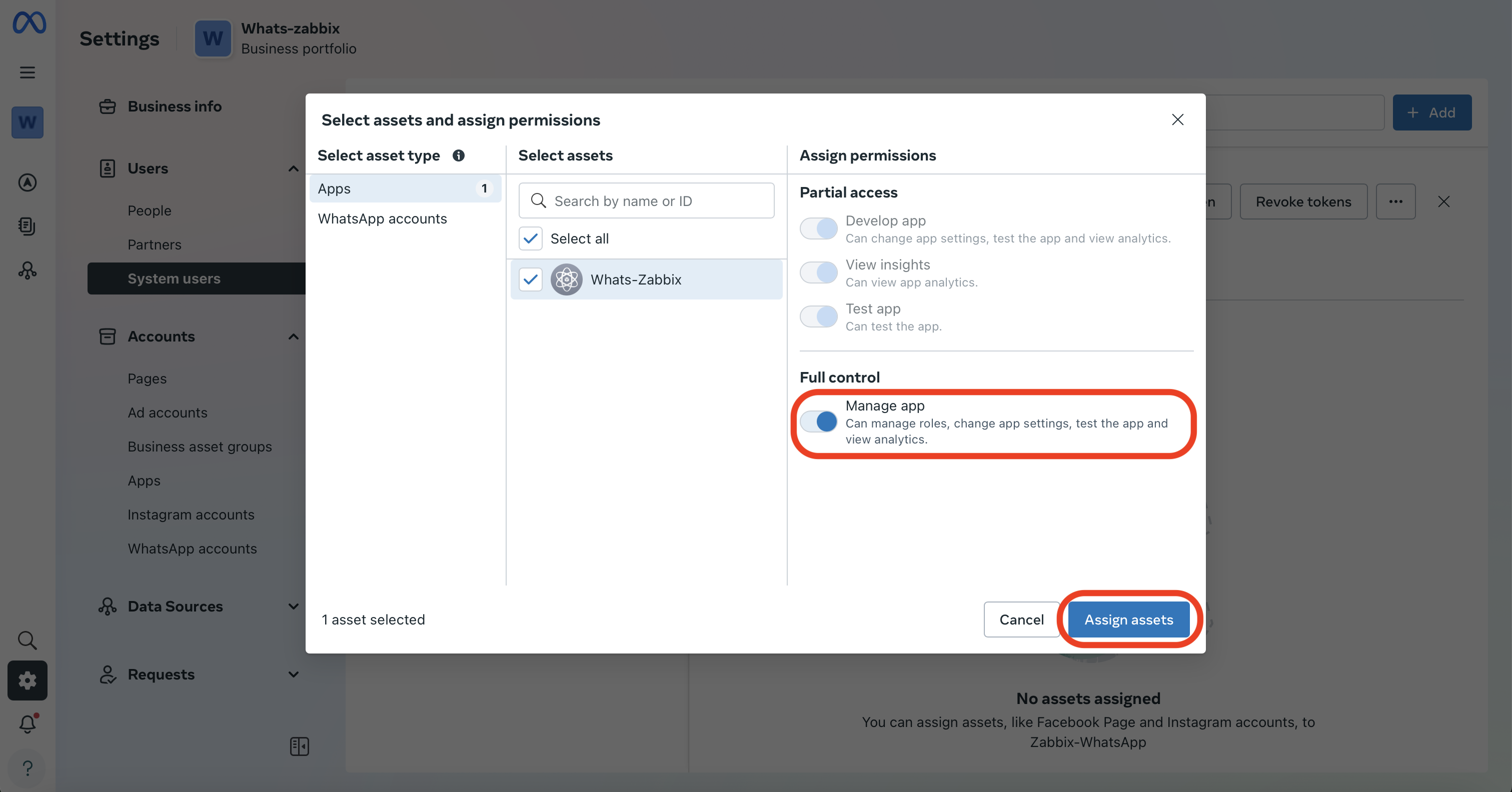Open Business info section
Image resolution: width=1512 pixels, height=792 pixels.
pyautogui.click(x=175, y=107)
